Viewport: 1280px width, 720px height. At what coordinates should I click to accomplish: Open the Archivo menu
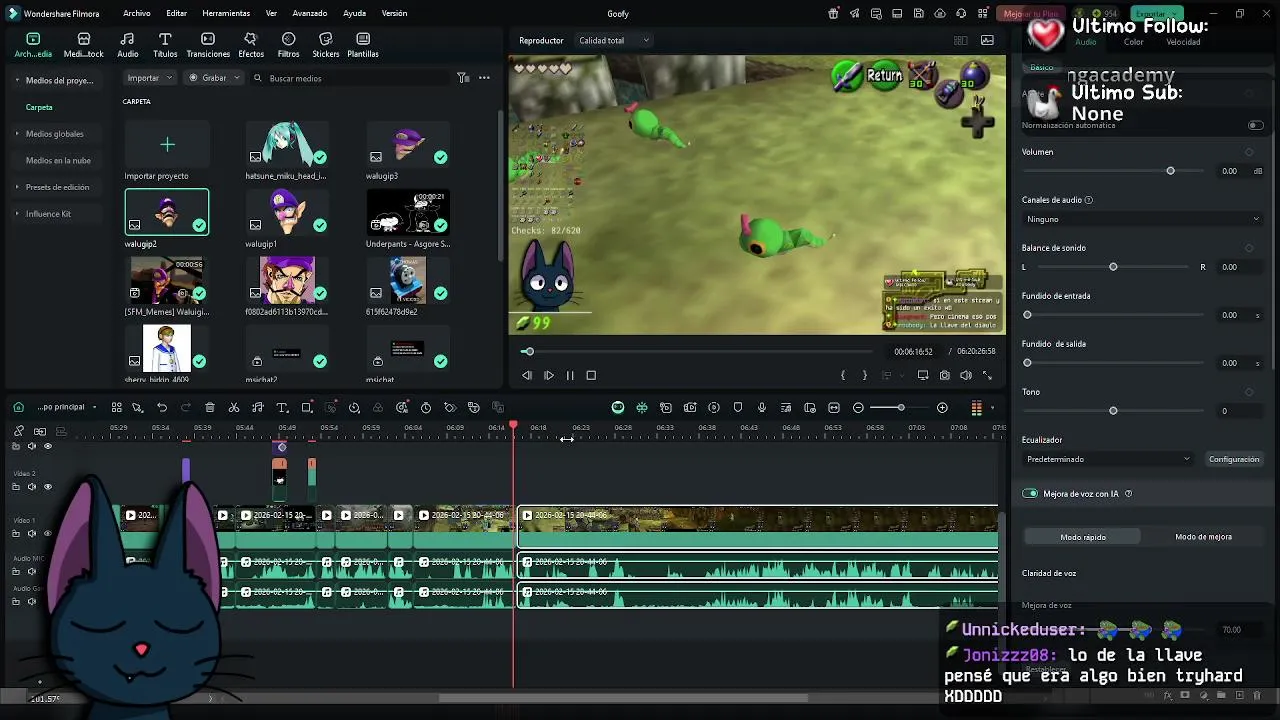pos(137,14)
